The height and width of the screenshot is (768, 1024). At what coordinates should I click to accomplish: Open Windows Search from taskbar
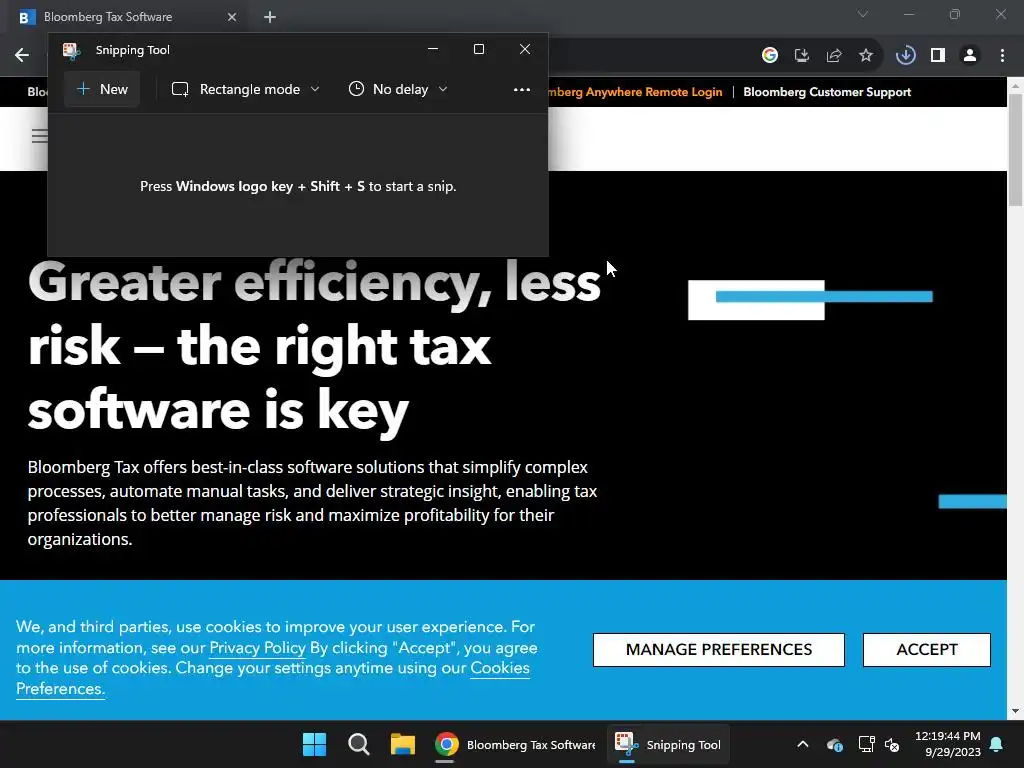[359, 744]
